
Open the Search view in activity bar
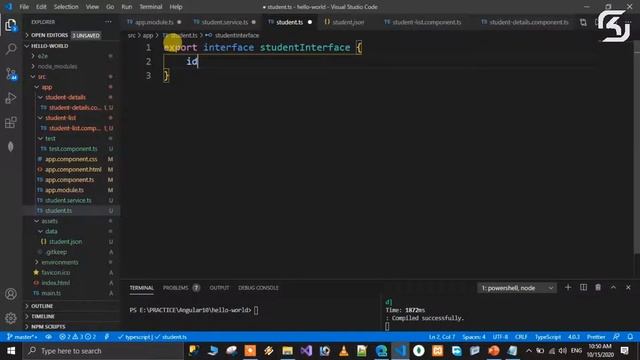tap(11, 49)
